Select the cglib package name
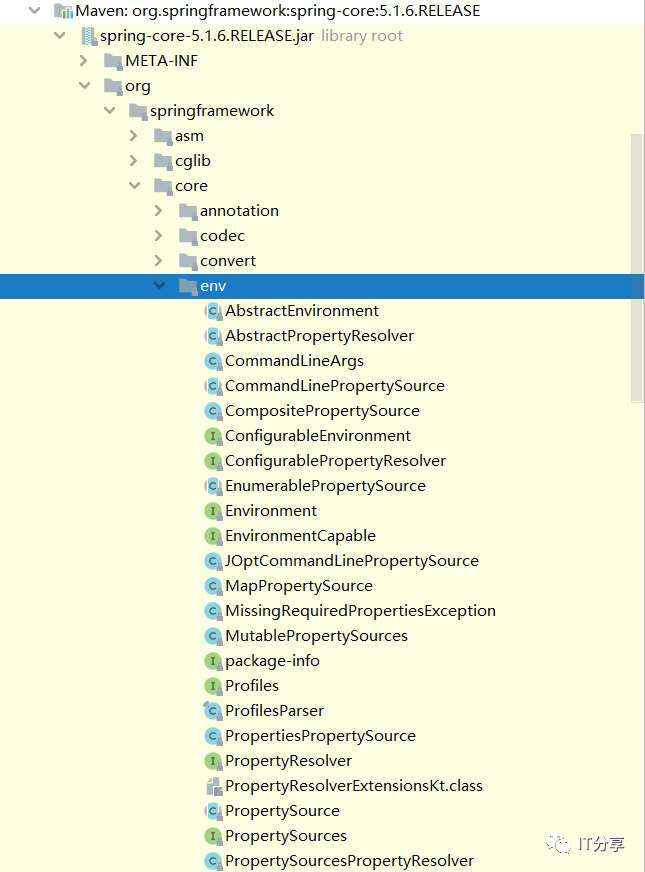645x872 pixels. point(193,161)
